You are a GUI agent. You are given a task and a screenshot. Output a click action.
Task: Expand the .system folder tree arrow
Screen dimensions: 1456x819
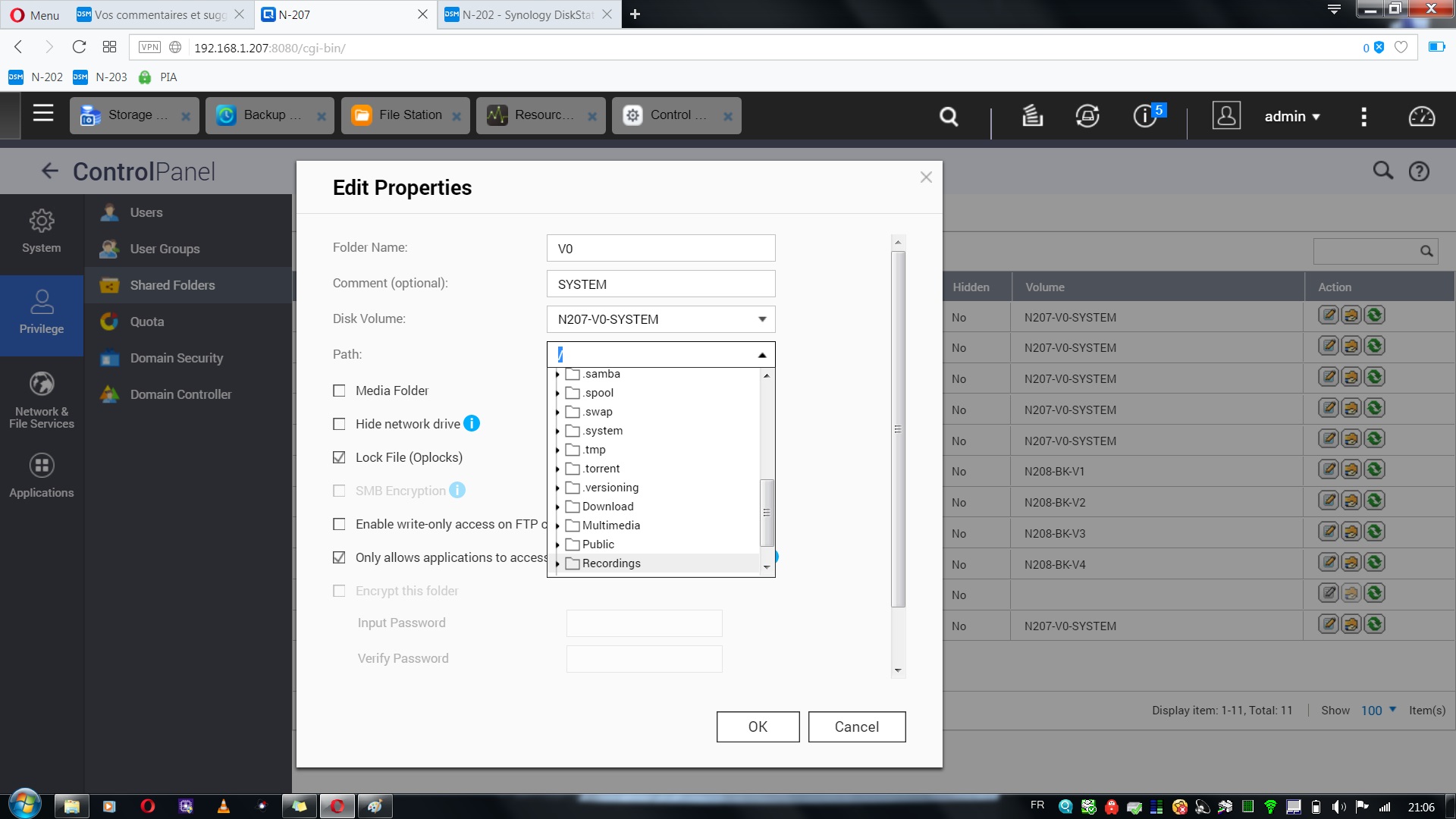coord(557,431)
